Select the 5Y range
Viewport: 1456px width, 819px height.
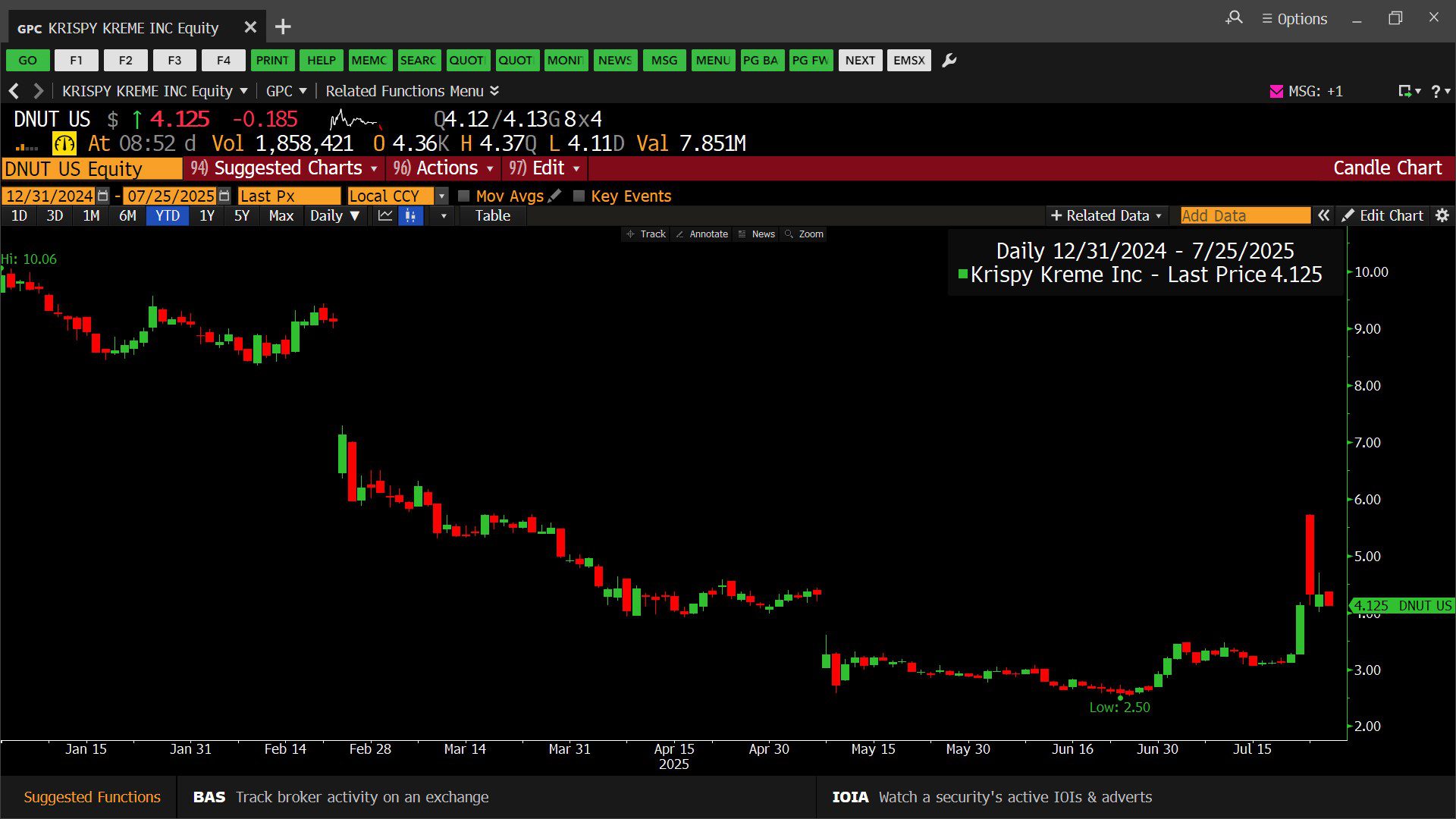[x=242, y=216]
